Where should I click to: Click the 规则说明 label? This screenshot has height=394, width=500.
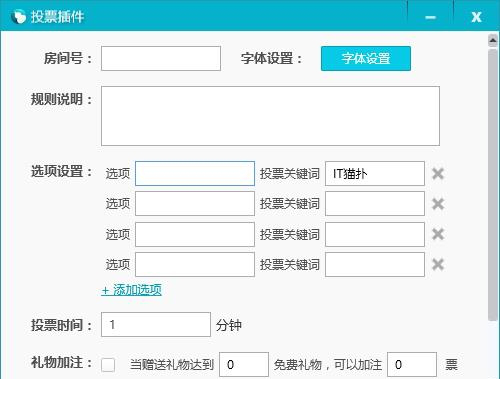click(61, 99)
